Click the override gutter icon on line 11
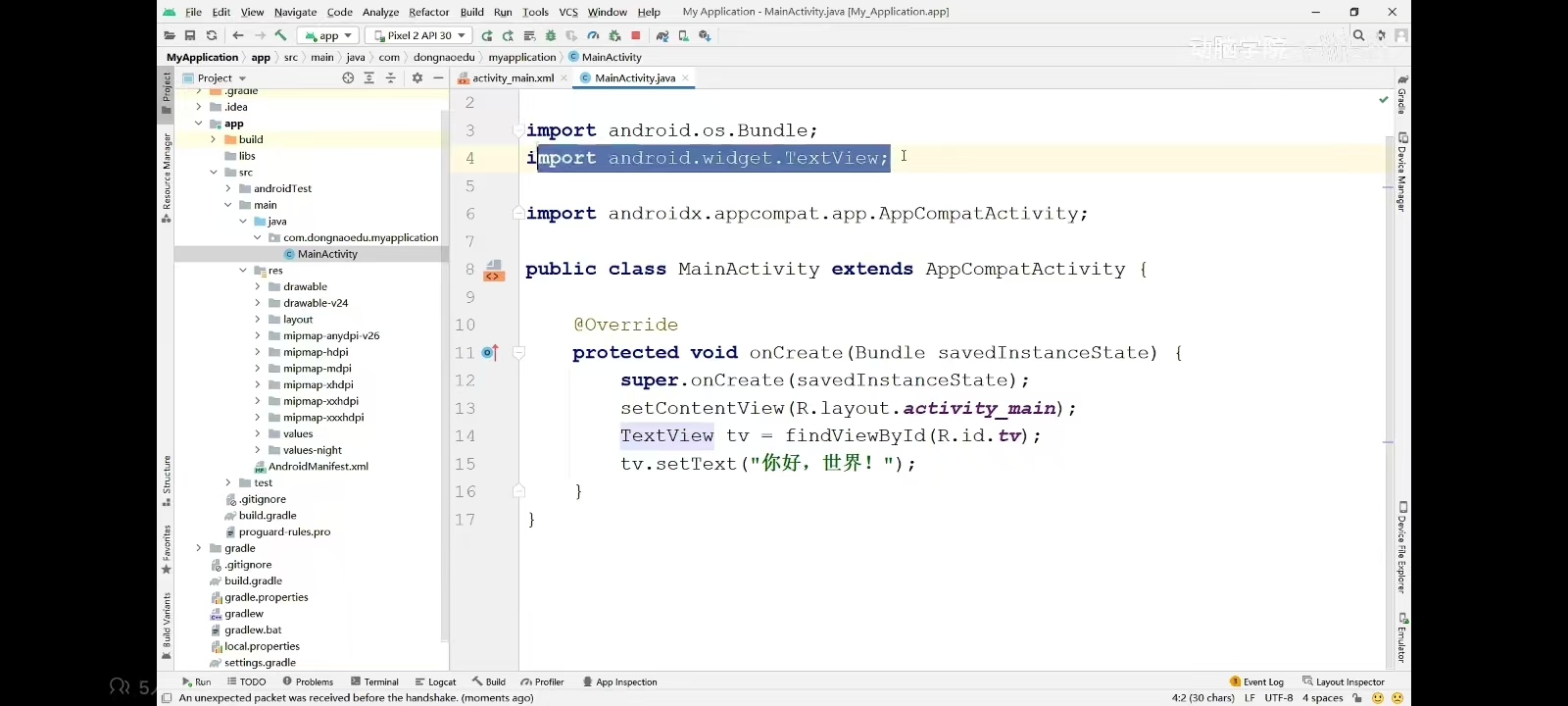Screen dimensions: 1568x706 pos(490,353)
